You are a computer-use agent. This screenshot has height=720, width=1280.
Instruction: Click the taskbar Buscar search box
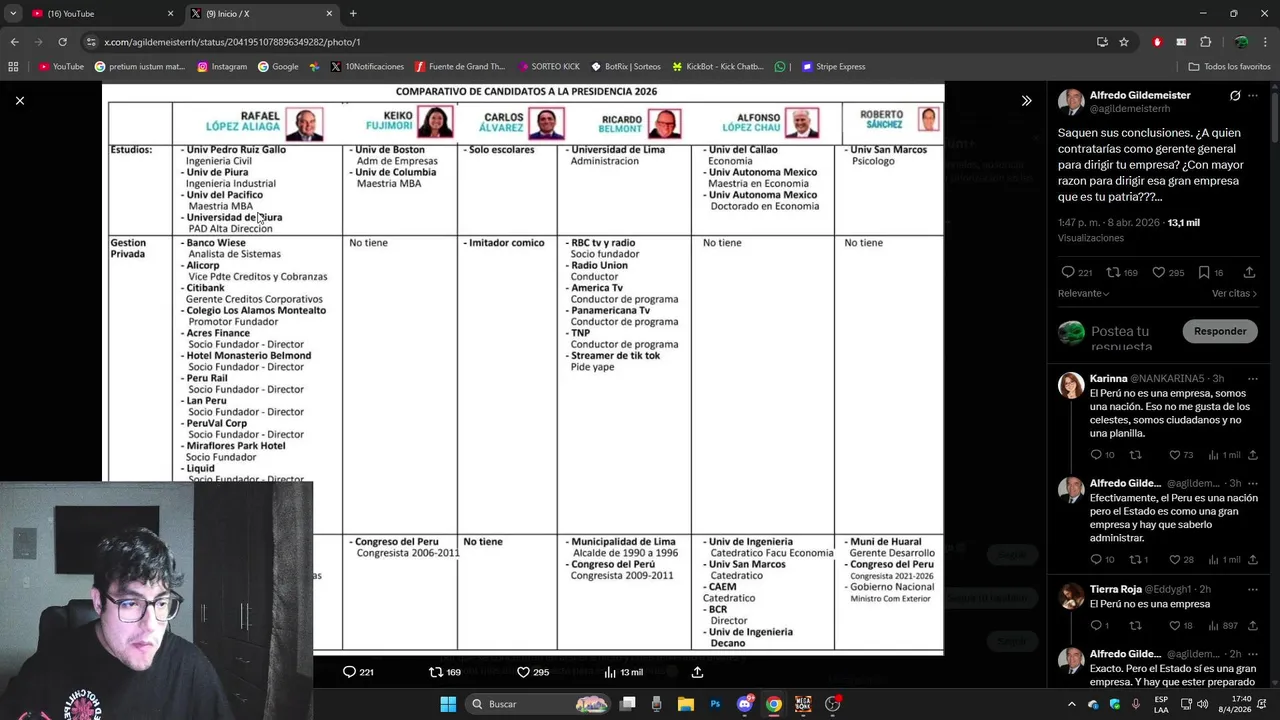539,704
